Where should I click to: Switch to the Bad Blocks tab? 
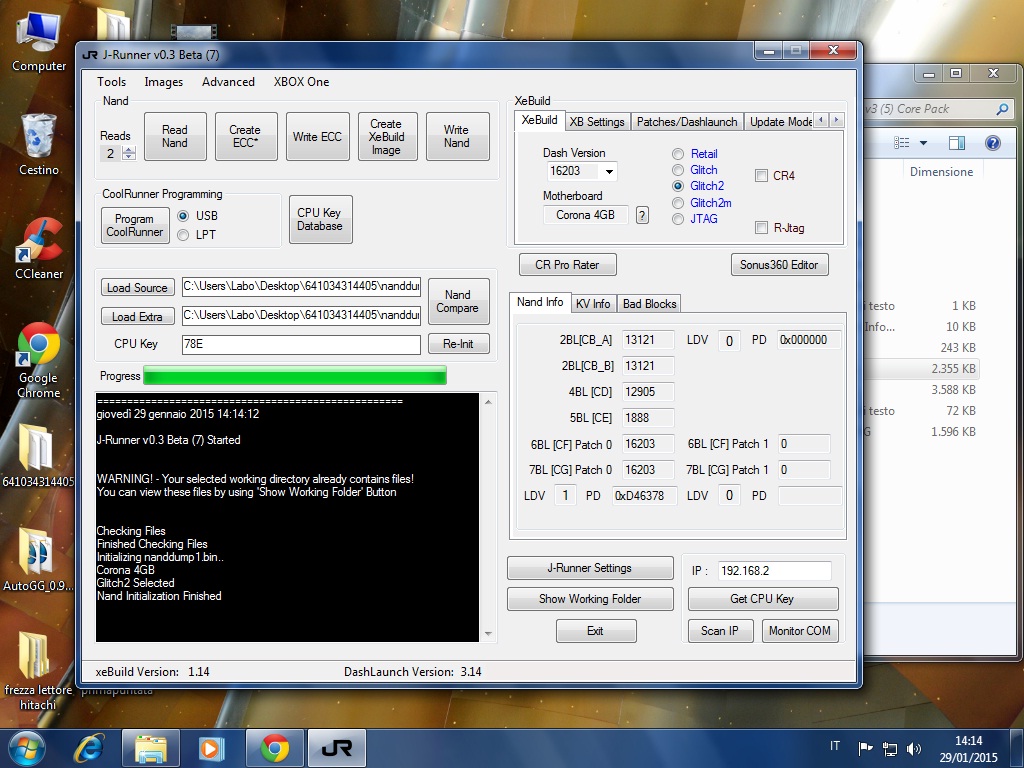click(x=649, y=304)
